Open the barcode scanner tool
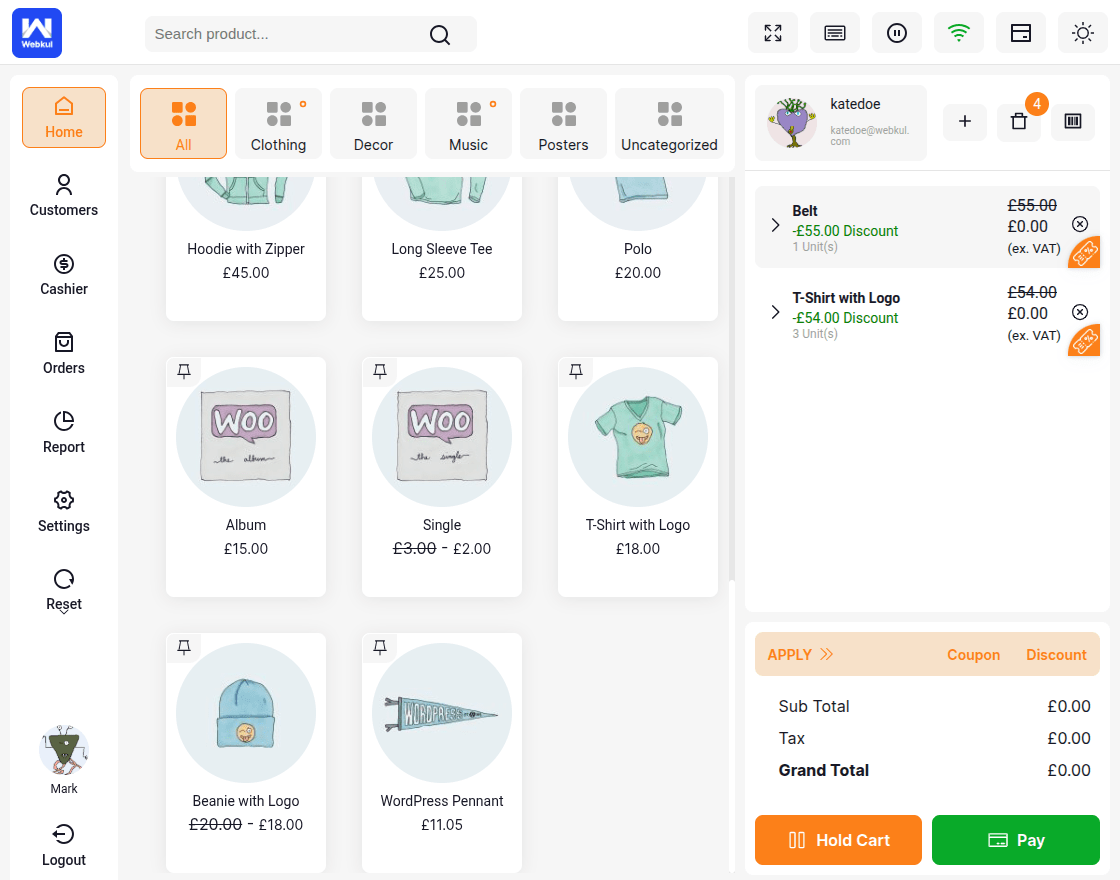Viewport: 1120px width, 880px height. coord(1072,121)
